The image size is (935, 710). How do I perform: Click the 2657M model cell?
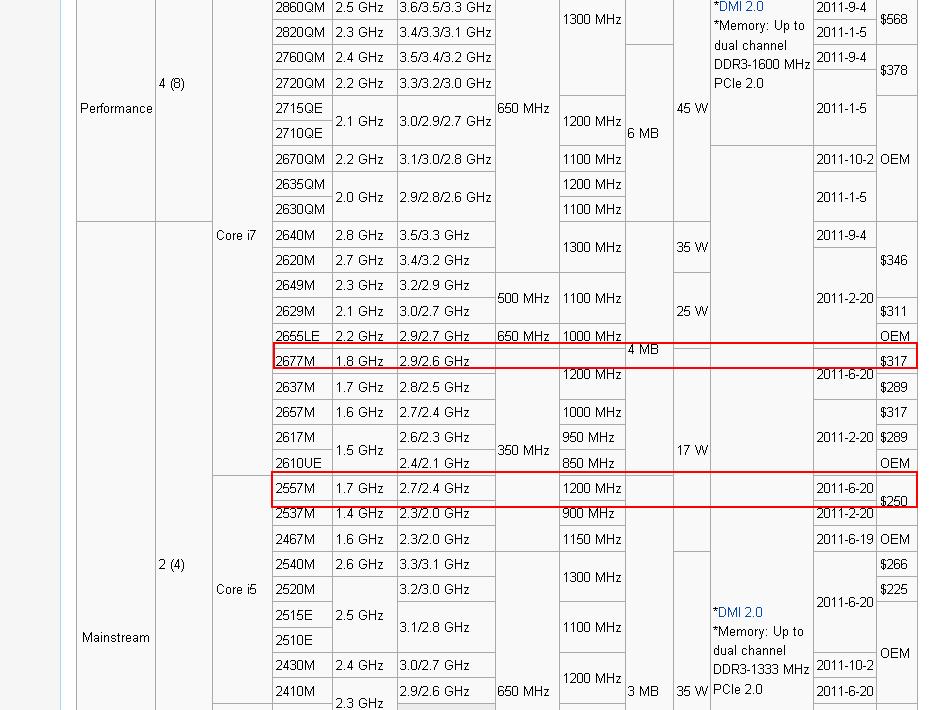click(302, 412)
